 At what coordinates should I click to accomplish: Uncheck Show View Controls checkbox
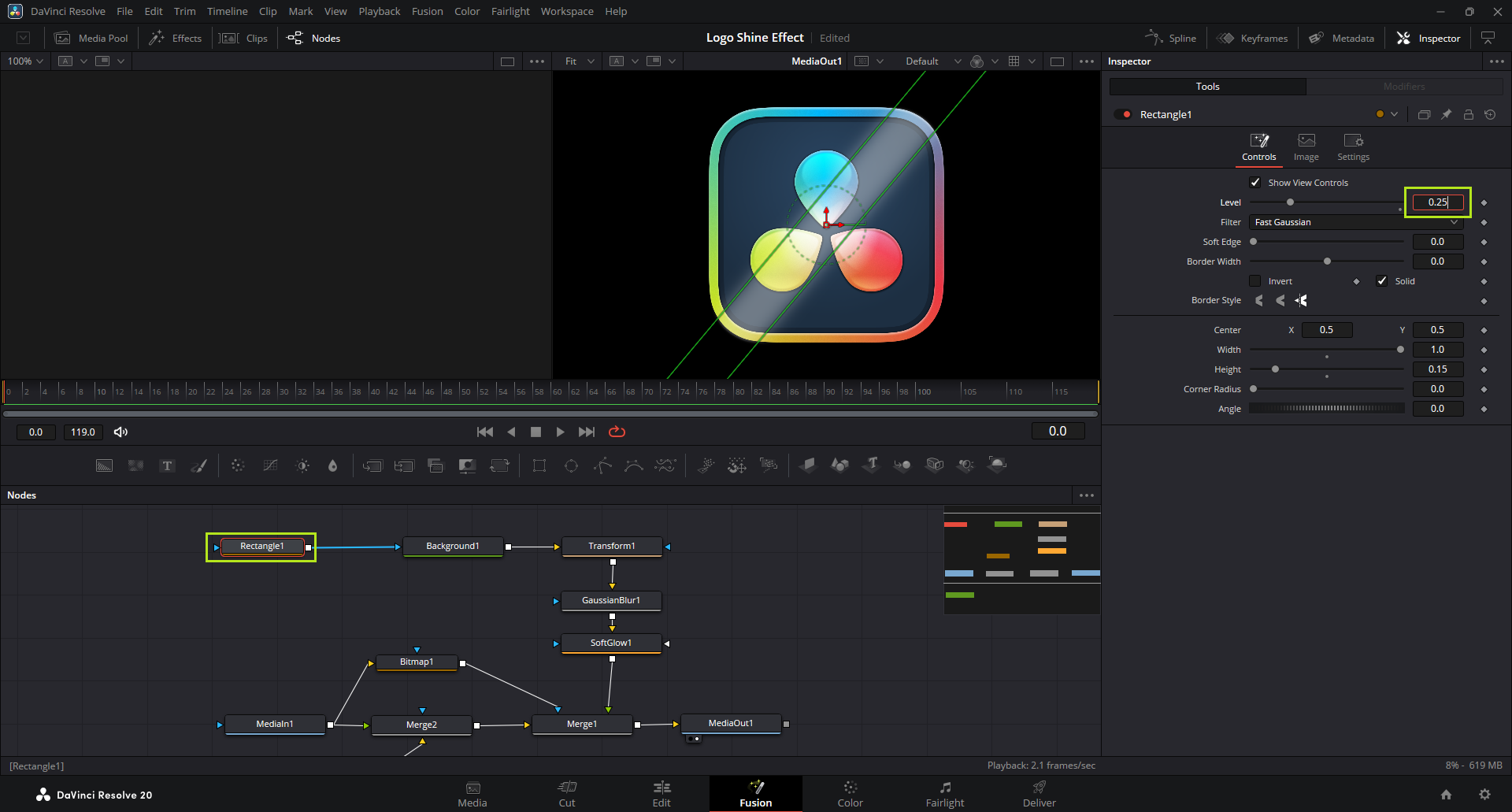coord(1255,183)
